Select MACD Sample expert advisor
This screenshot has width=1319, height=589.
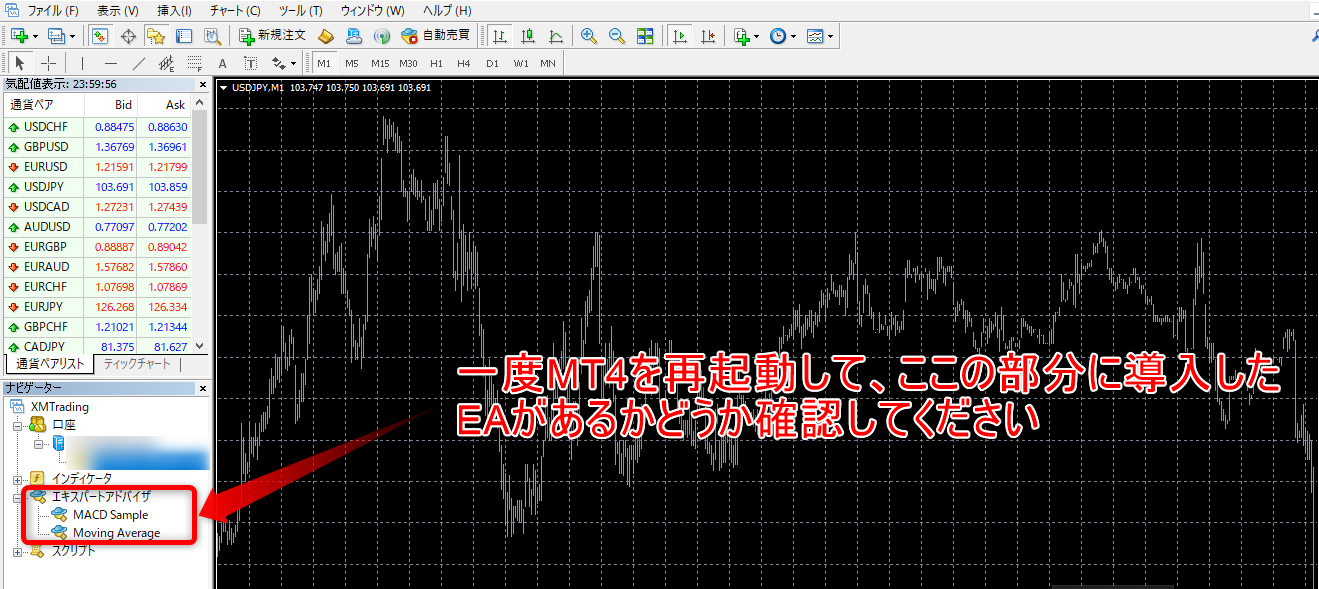coord(110,515)
